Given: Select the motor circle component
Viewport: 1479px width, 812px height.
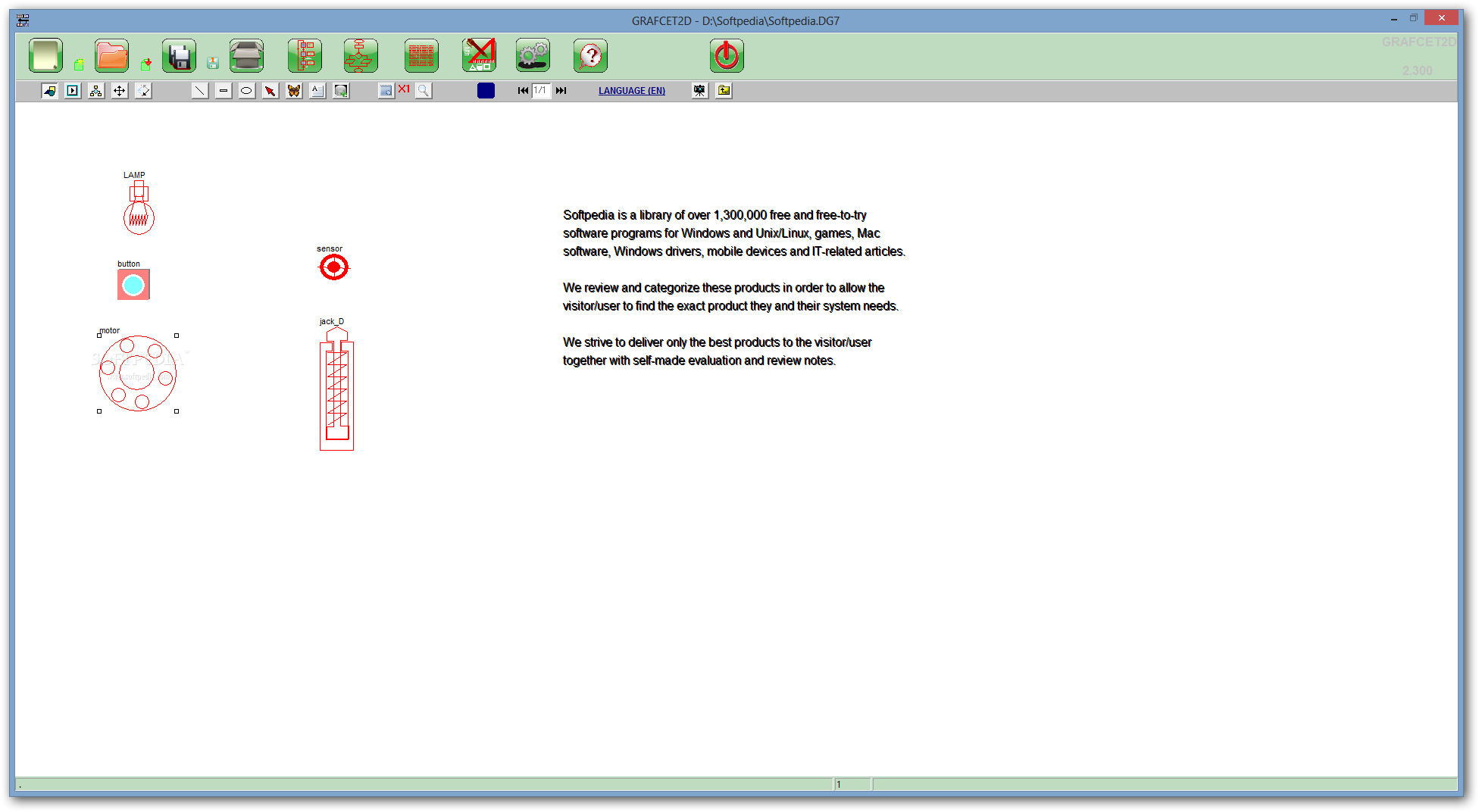Looking at the screenshot, I should pos(137,373).
